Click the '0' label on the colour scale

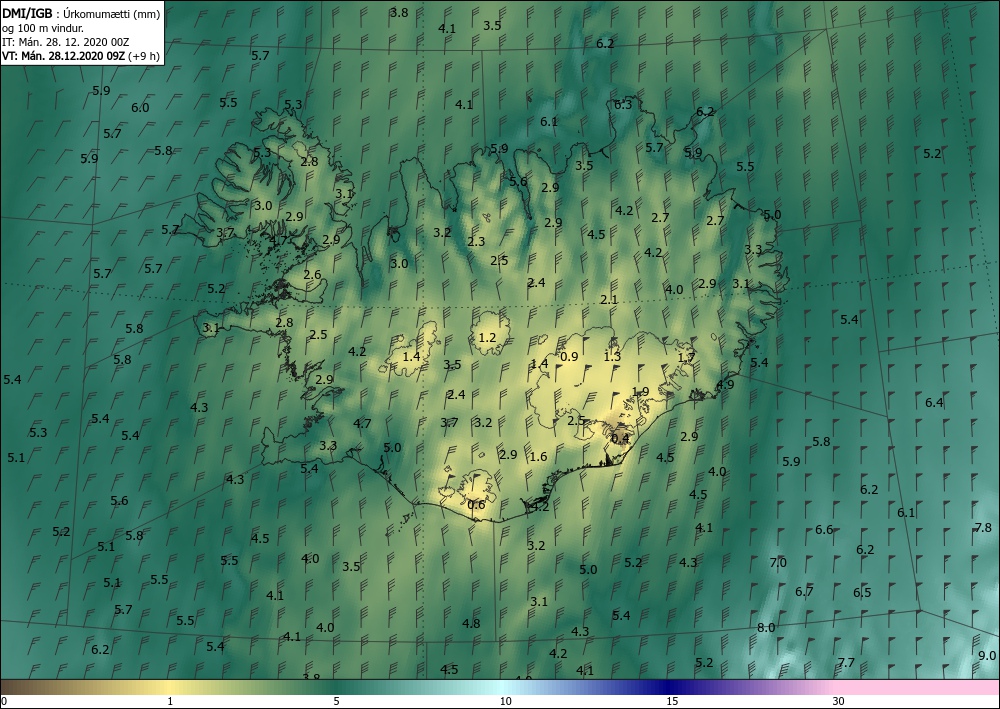(x=4, y=702)
